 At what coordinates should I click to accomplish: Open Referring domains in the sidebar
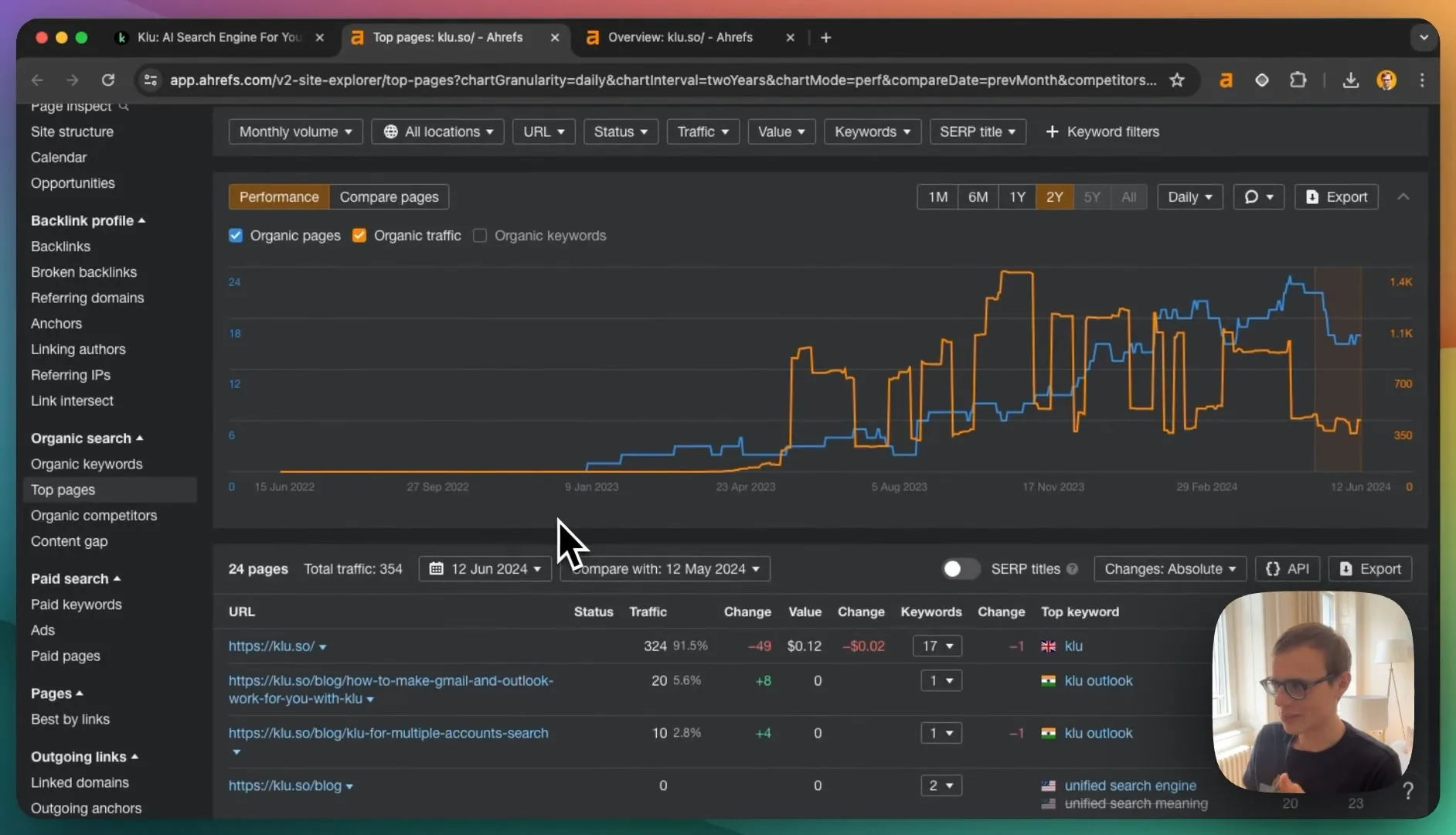click(87, 298)
